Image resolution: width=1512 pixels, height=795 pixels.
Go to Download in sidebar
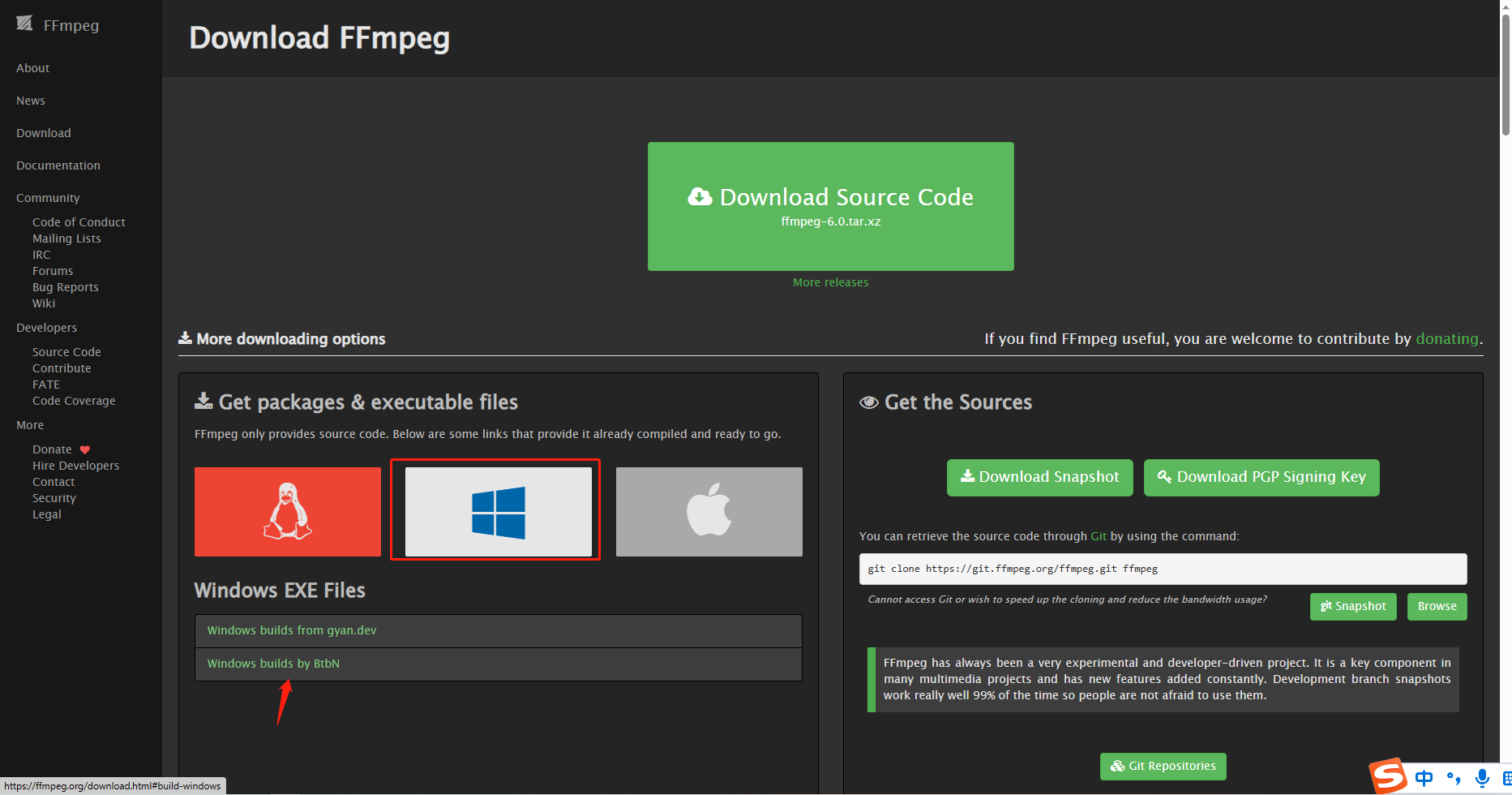pyautogui.click(x=44, y=133)
